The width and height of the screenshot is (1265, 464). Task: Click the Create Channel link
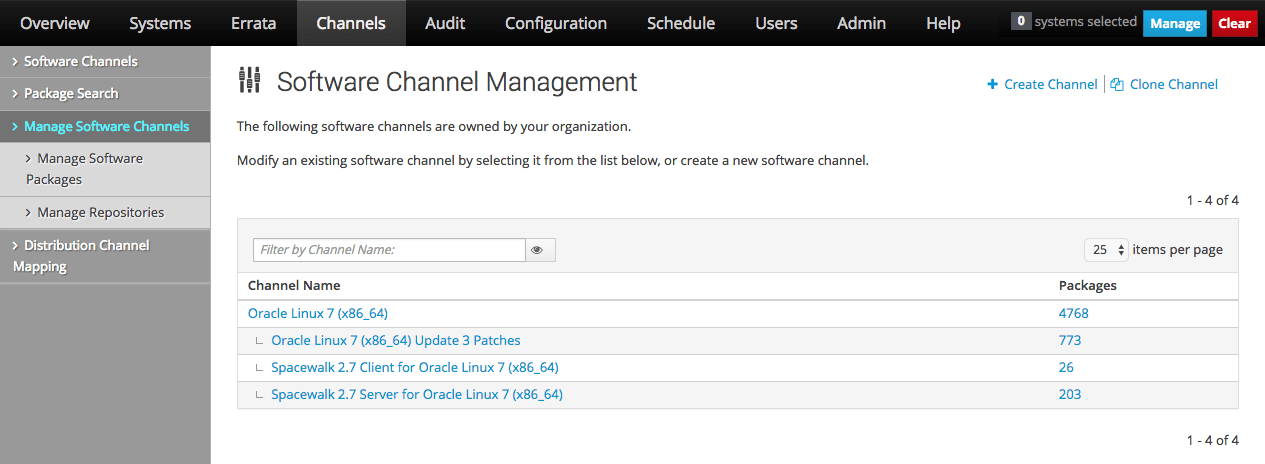coord(1050,85)
